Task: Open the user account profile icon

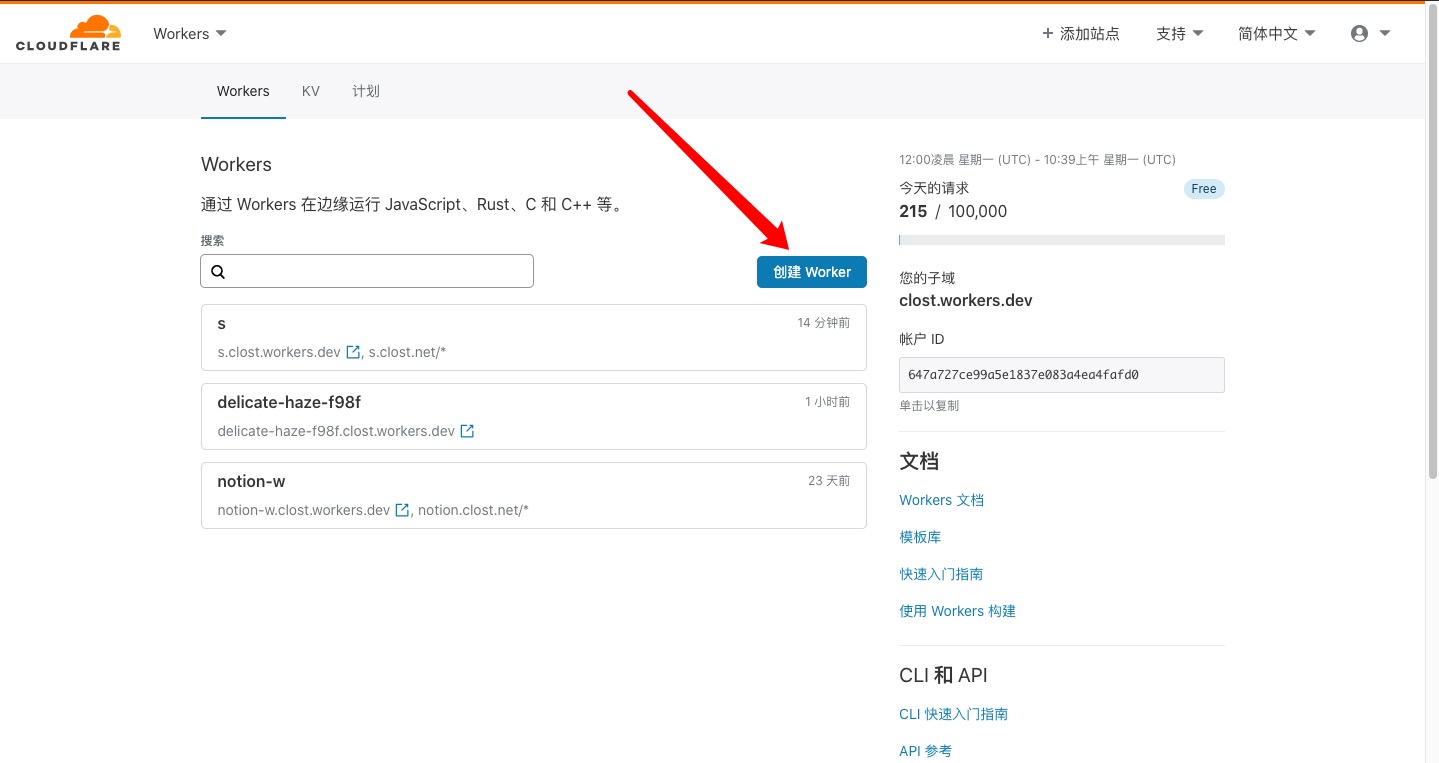Action: point(1359,33)
